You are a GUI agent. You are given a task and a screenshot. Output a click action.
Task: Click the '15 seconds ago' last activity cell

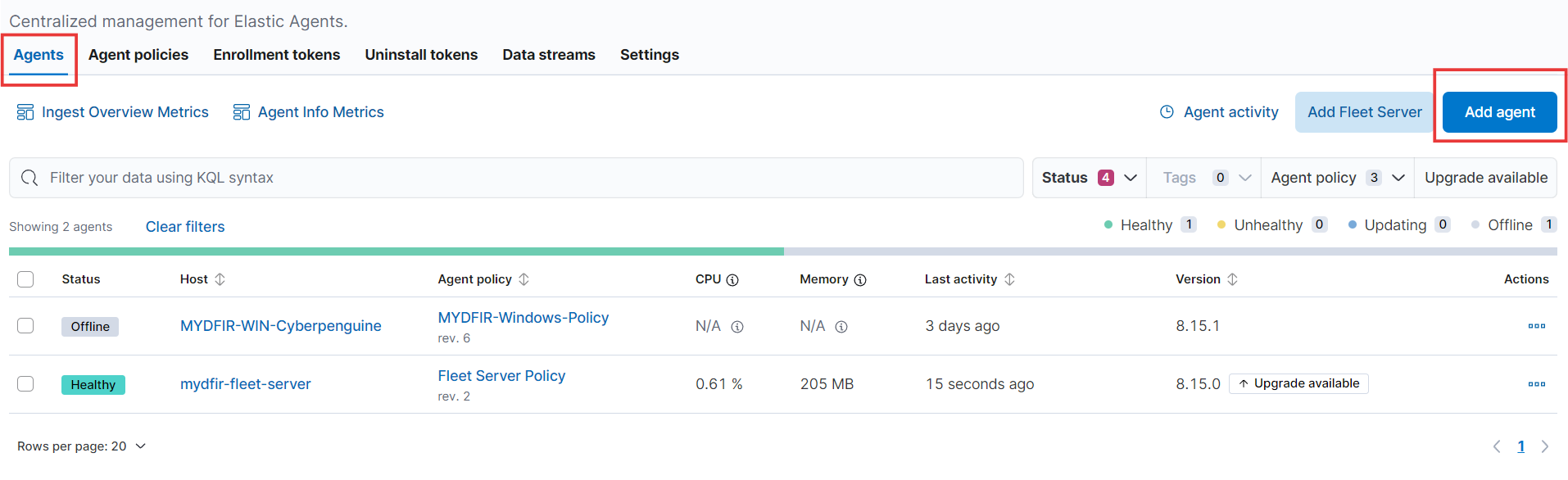tap(980, 384)
